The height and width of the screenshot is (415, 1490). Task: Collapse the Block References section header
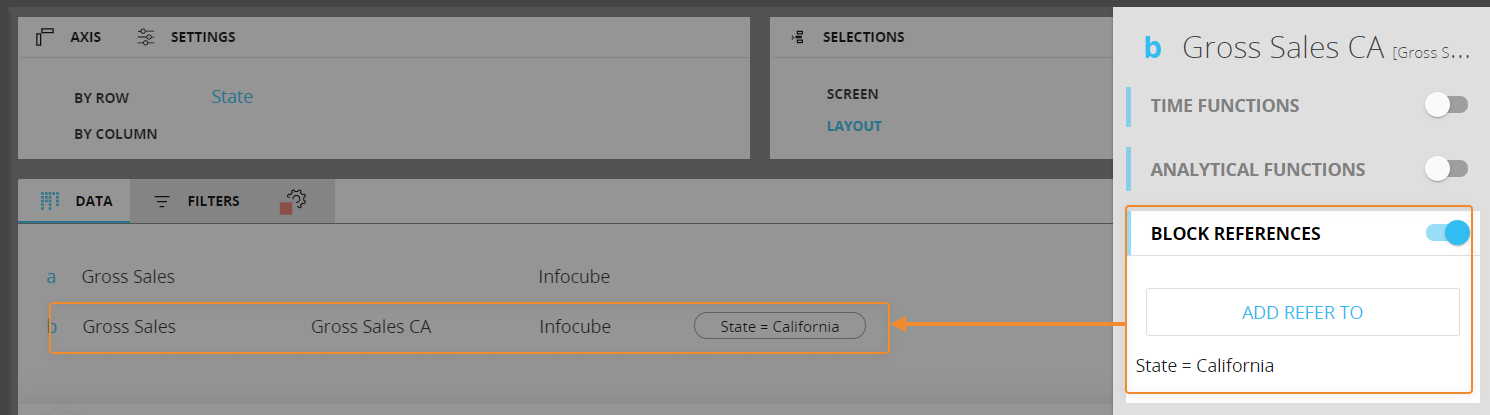1235,233
